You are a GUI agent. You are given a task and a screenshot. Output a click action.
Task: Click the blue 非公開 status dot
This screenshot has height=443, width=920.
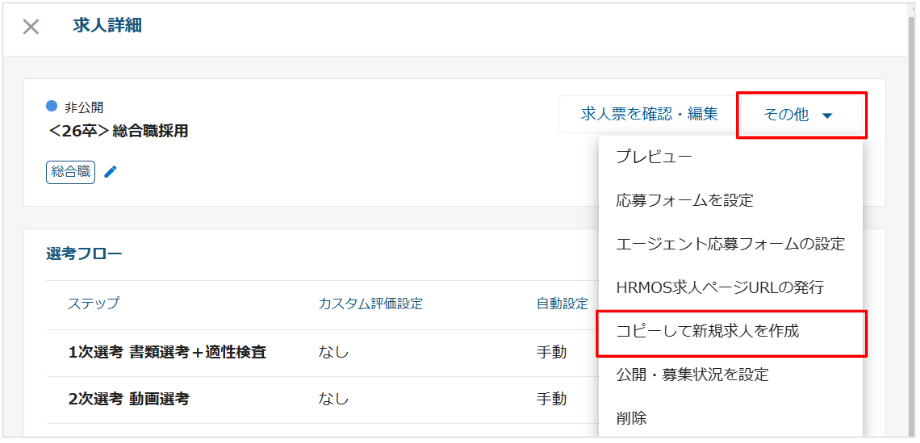pos(52,106)
